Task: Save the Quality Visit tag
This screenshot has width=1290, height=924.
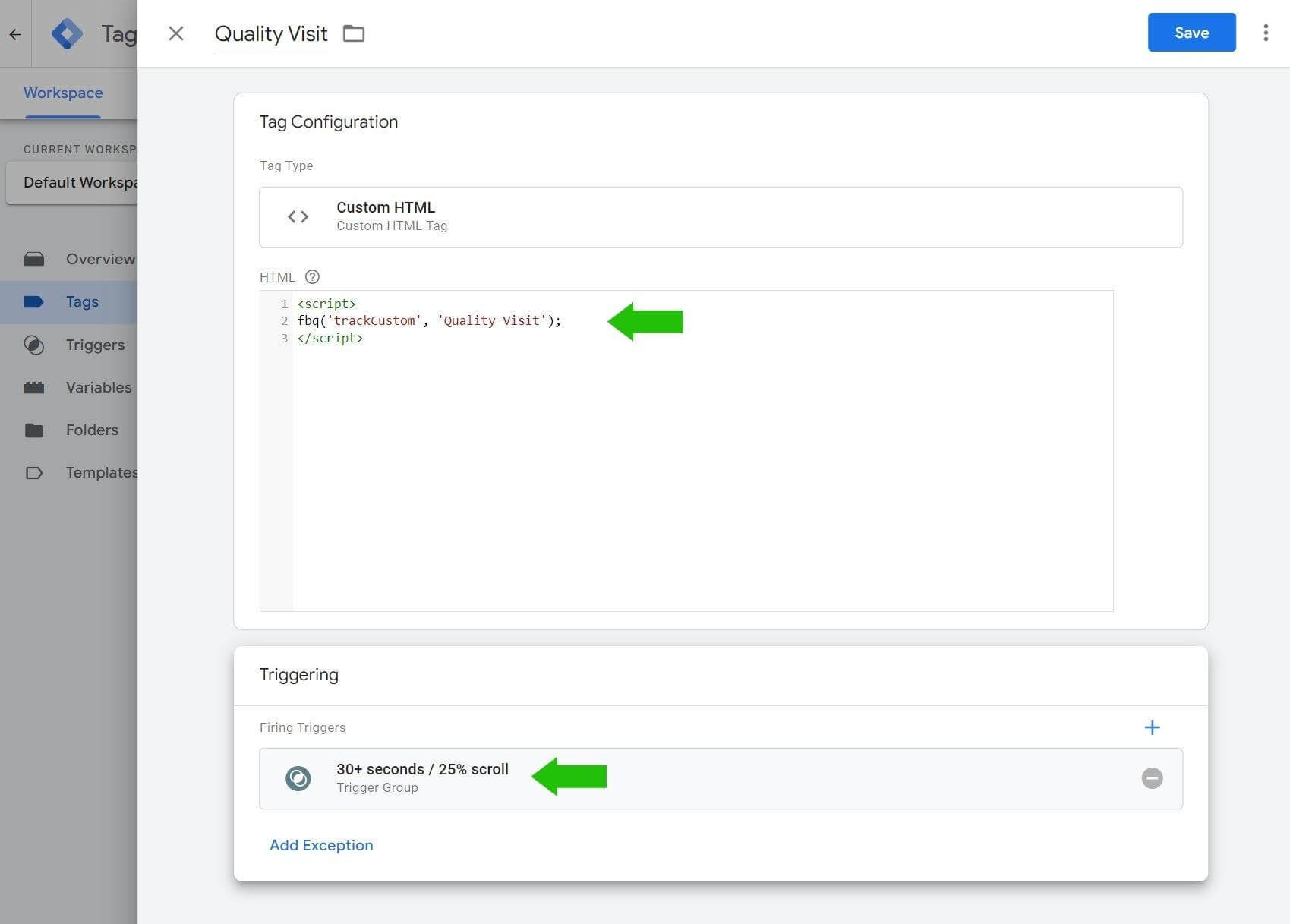Action: [1191, 33]
